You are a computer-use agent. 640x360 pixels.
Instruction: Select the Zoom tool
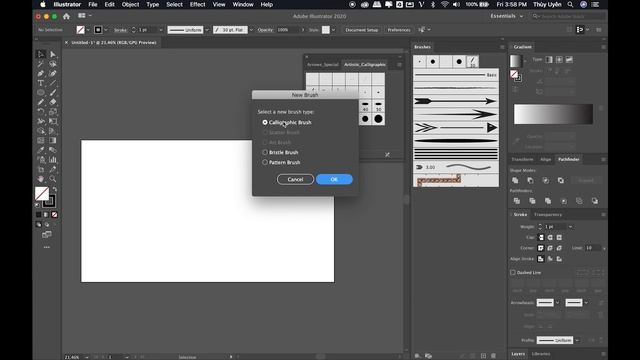(53, 179)
